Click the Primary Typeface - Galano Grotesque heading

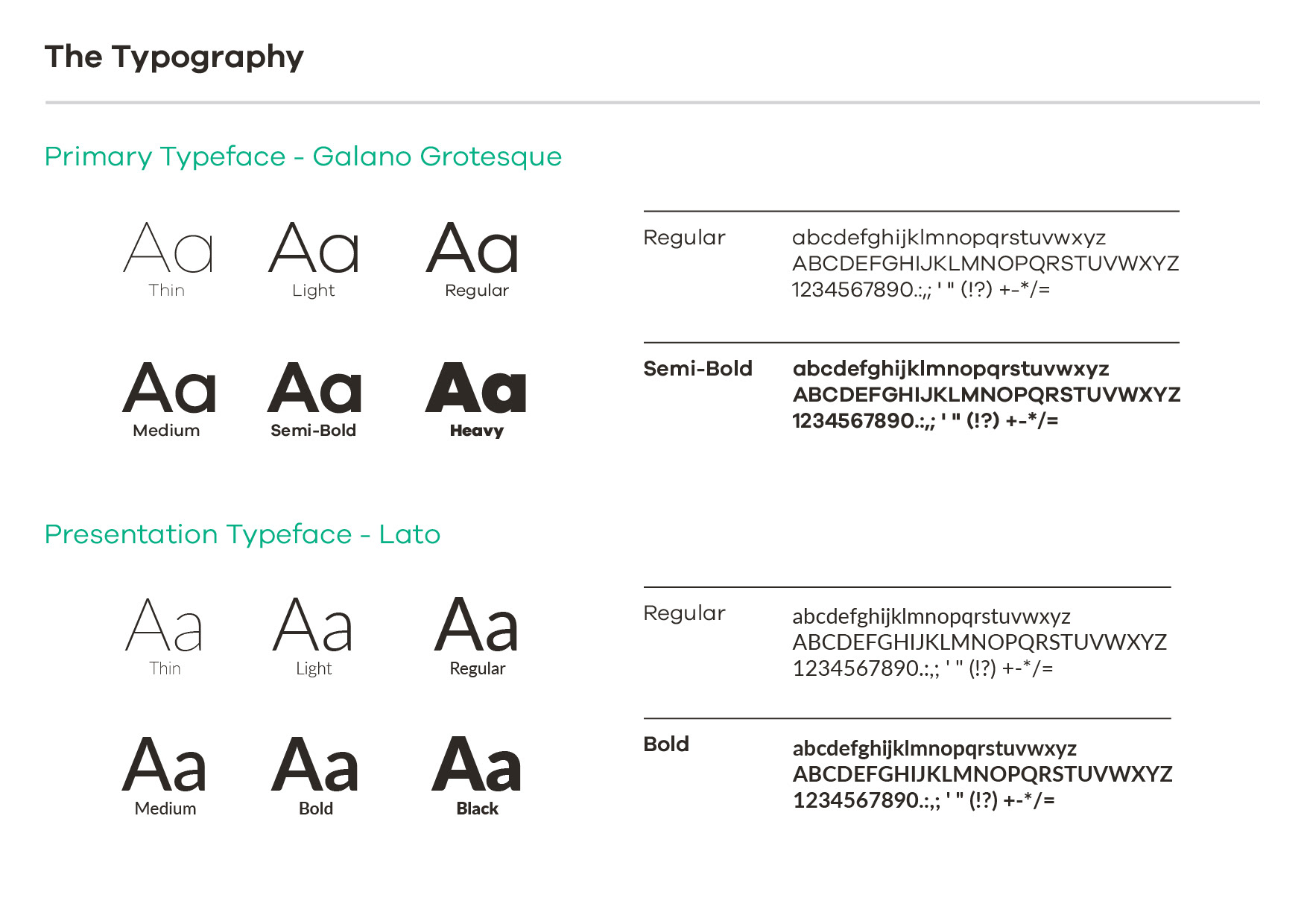[303, 157]
